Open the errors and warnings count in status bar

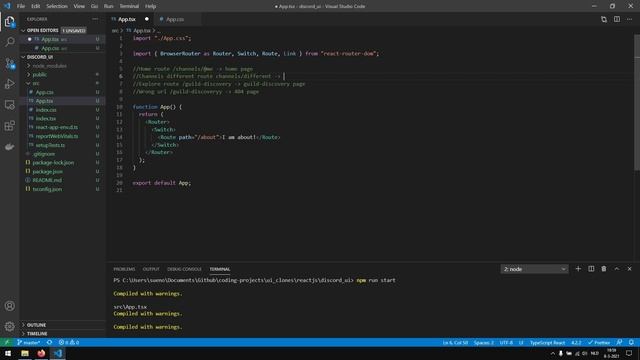69,342
